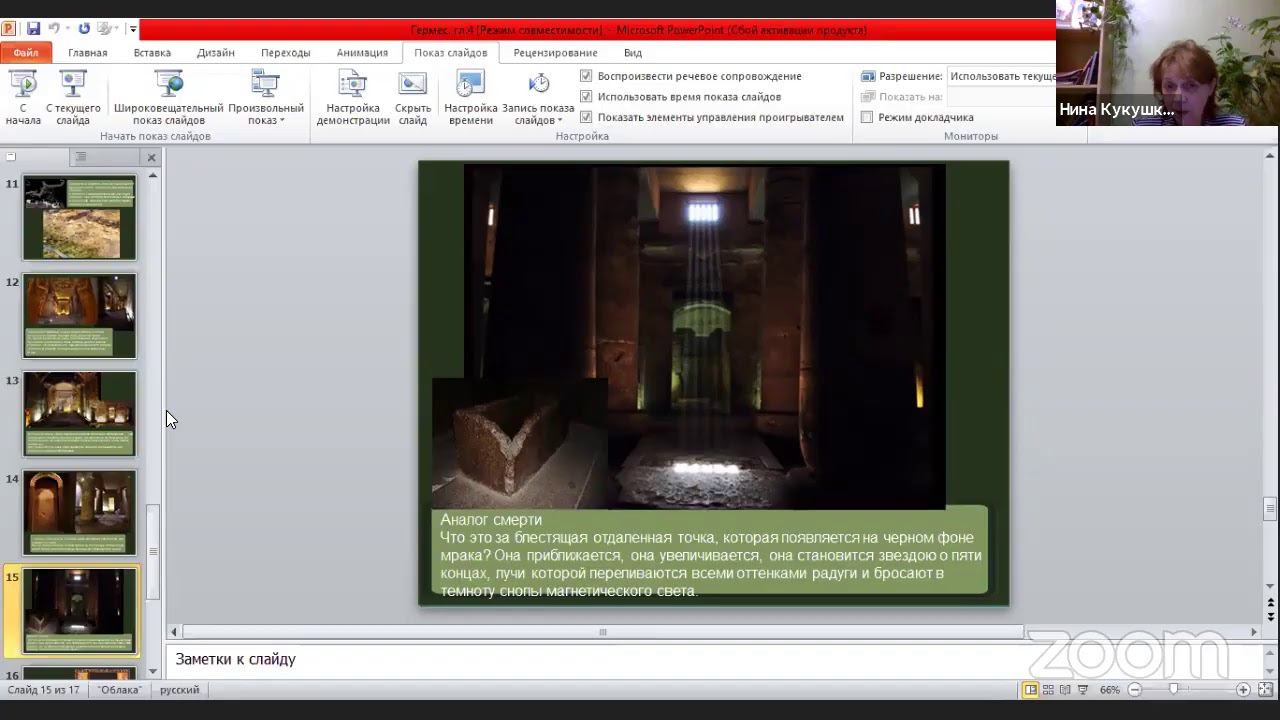Toggle play narrations checkbox

coord(586,76)
